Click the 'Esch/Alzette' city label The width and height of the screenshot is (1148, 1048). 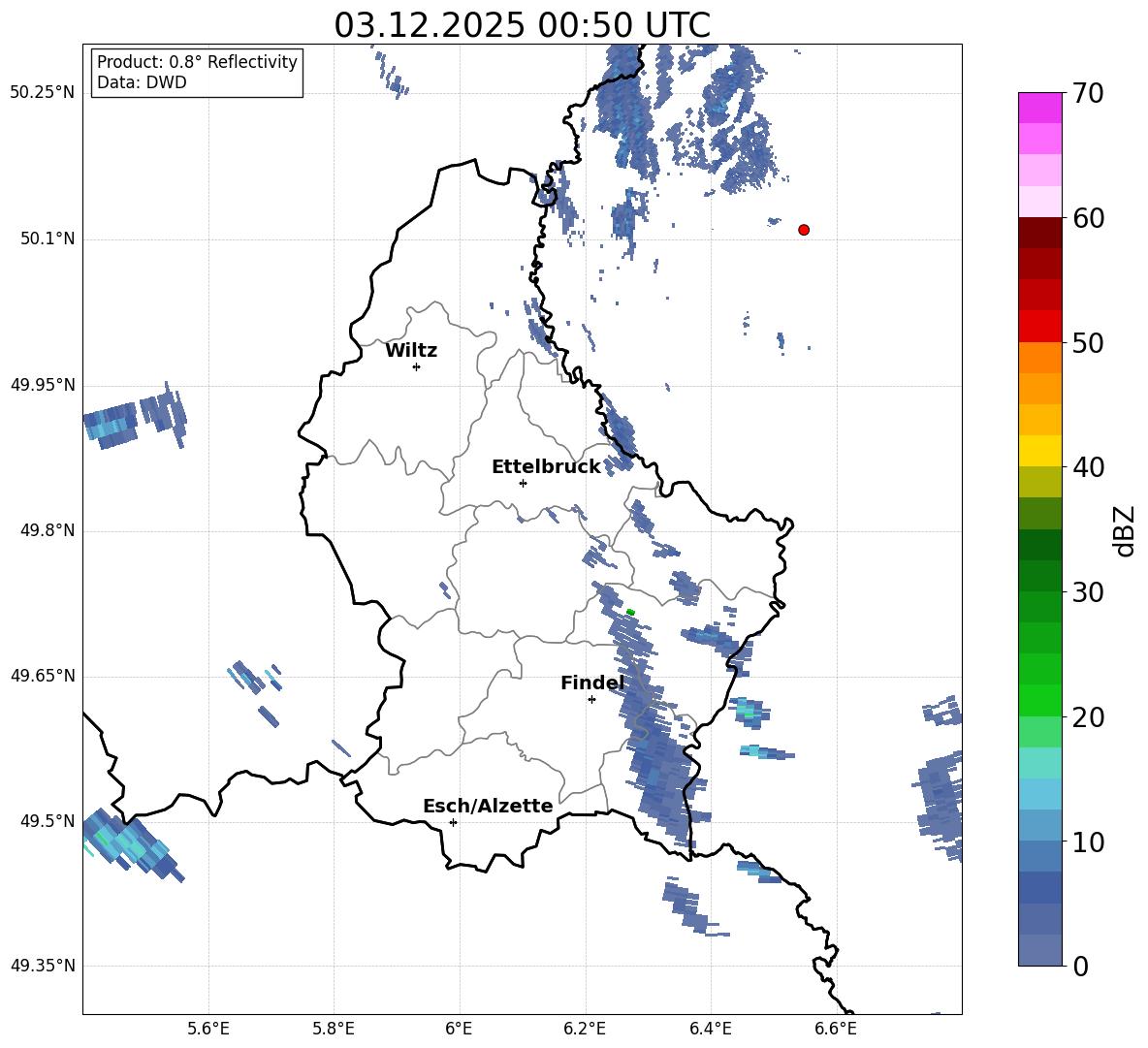488,806
